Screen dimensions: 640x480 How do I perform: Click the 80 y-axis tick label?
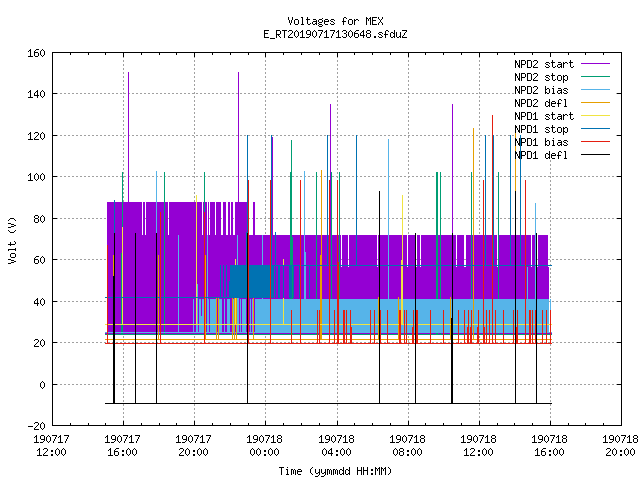pyautogui.click(x=39, y=219)
